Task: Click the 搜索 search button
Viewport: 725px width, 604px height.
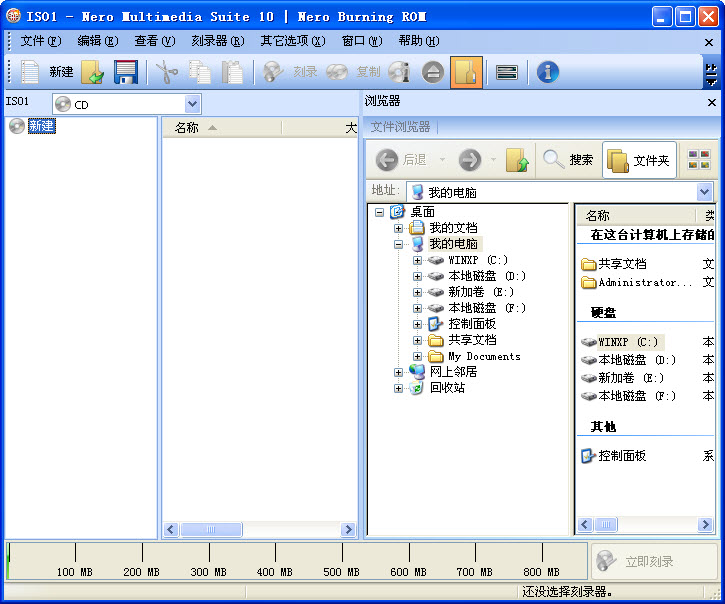Action: [x=568, y=160]
